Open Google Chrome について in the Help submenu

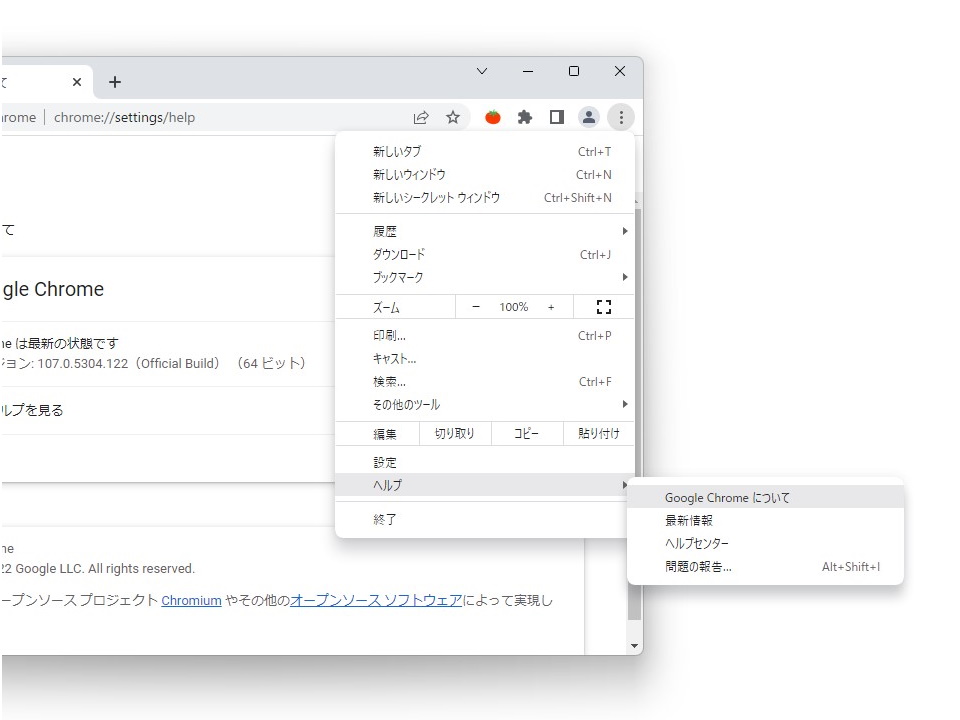(727, 497)
